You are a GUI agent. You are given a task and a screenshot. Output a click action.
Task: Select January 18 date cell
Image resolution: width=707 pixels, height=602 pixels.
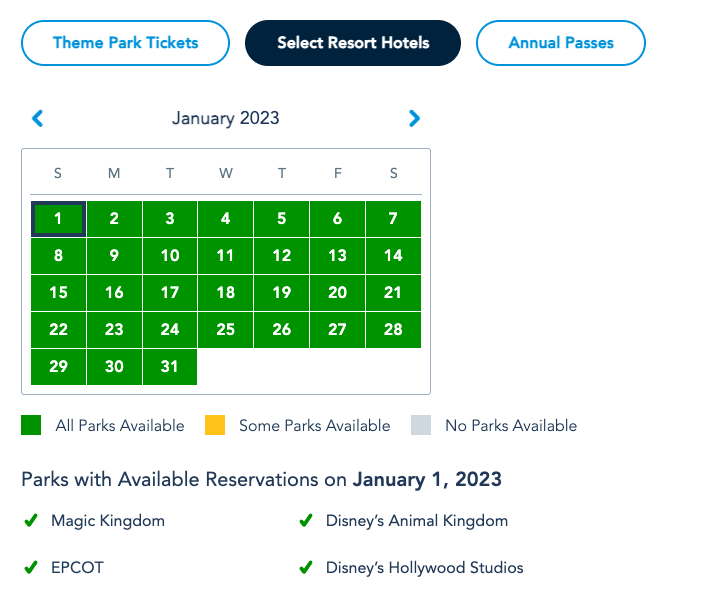tap(226, 293)
